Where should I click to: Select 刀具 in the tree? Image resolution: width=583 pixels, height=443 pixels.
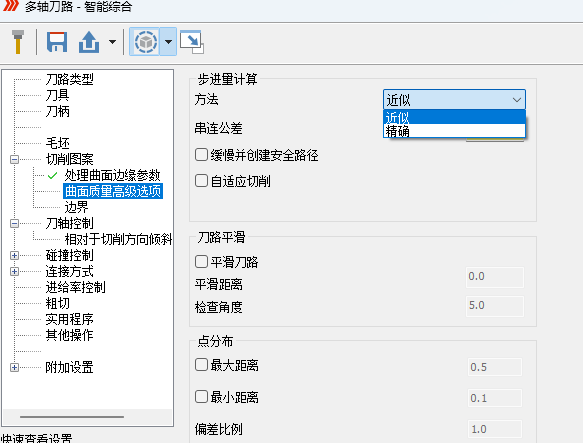(x=57, y=95)
